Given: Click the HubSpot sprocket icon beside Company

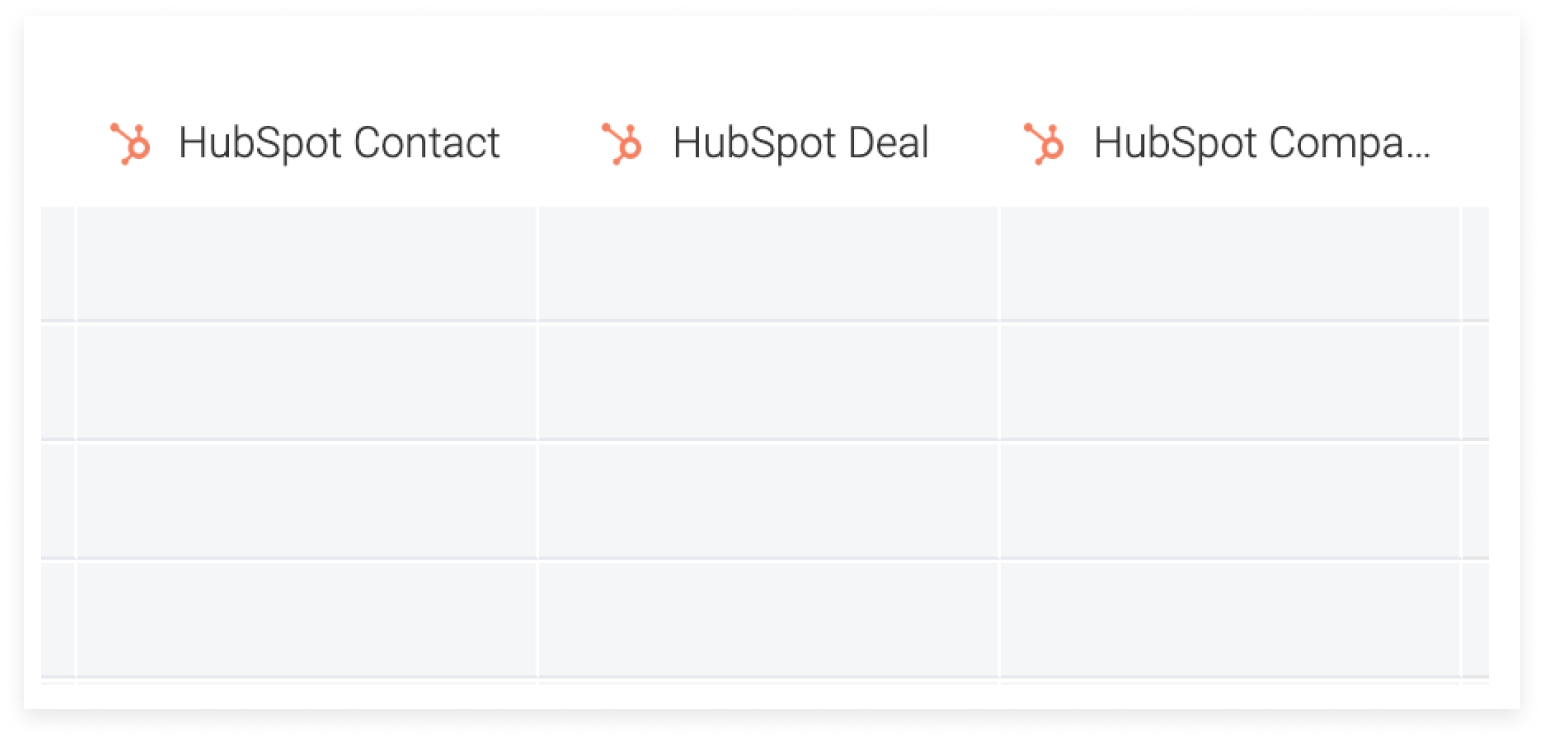Looking at the screenshot, I should [x=1044, y=144].
